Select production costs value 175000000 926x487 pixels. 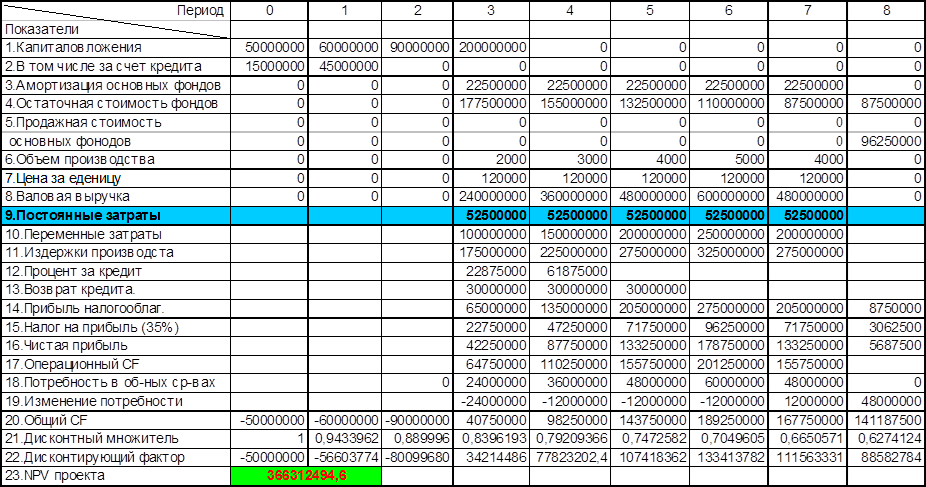(492, 253)
